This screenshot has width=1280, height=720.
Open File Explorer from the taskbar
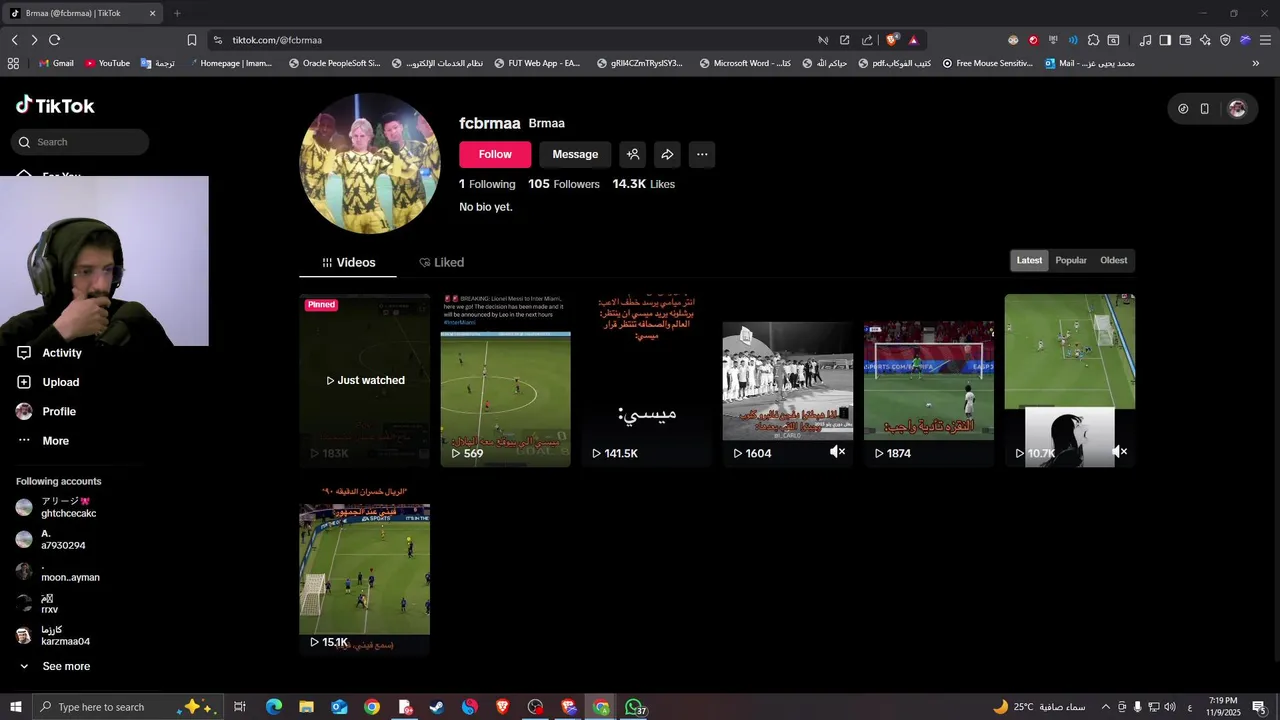pyautogui.click(x=306, y=707)
